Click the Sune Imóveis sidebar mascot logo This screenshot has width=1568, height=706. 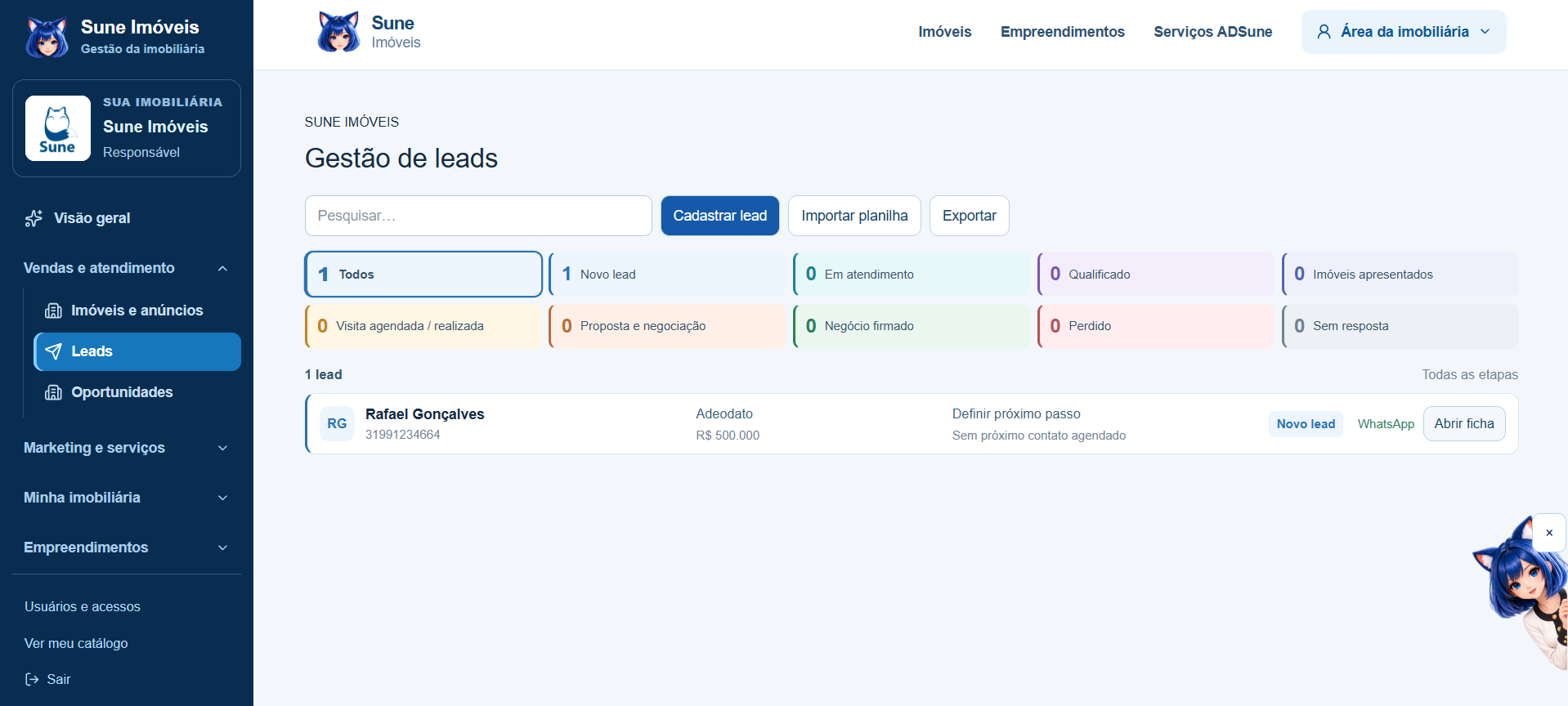(47, 37)
